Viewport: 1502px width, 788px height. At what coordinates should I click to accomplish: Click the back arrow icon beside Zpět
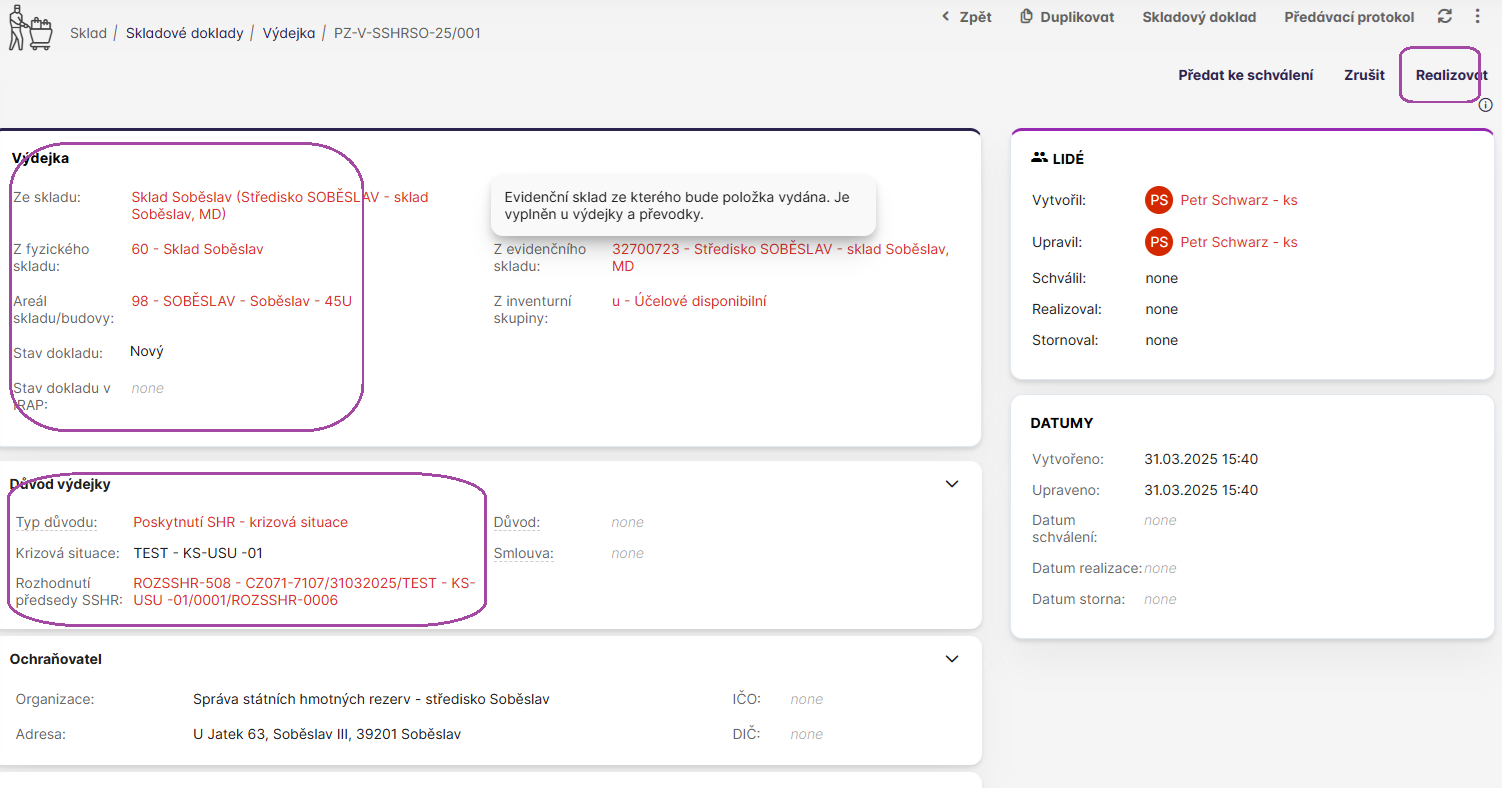coord(945,17)
